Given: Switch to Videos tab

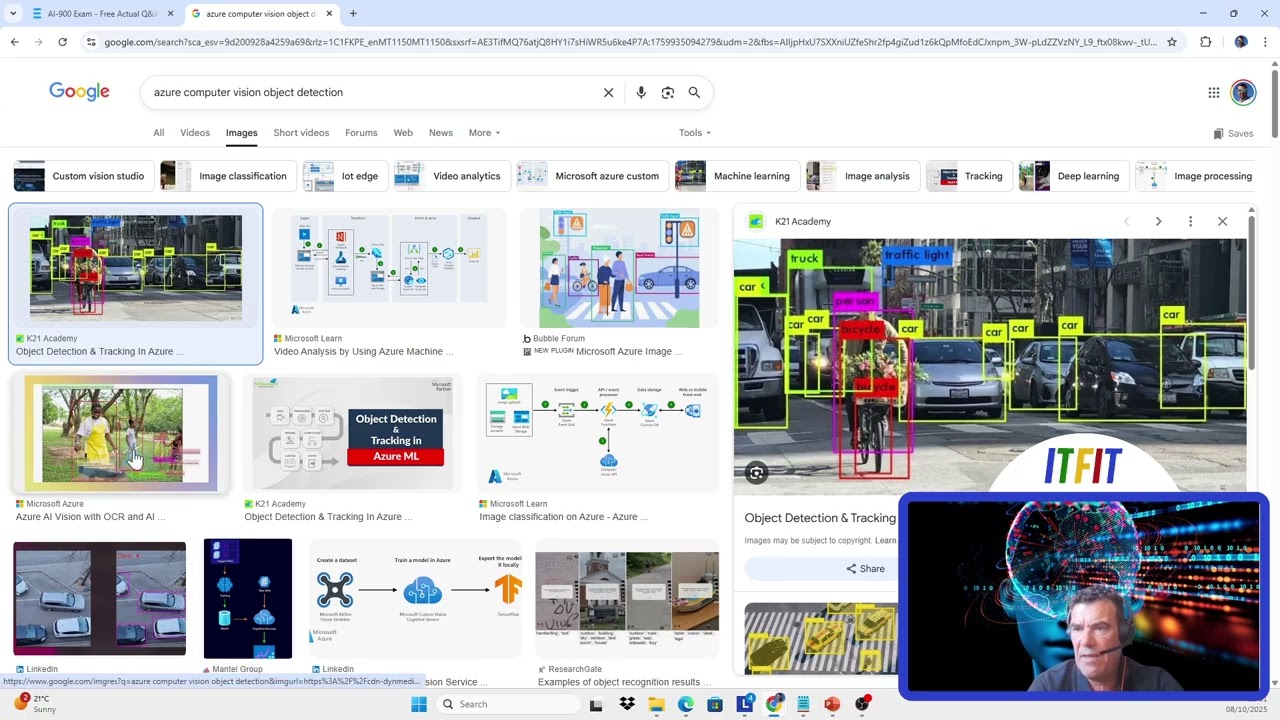Looking at the screenshot, I should point(195,133).
